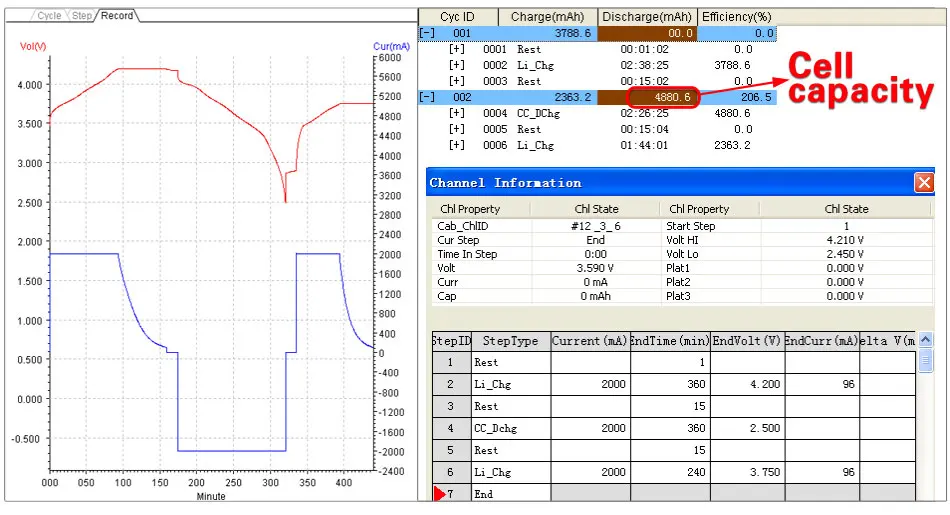Collapse cycle 001 row

427,33
